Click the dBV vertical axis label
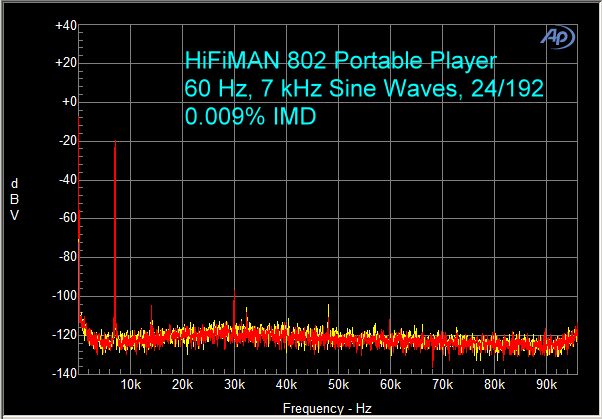Viewport: 602px width, 419px height. pyautogui.click(x=14, y=198)
